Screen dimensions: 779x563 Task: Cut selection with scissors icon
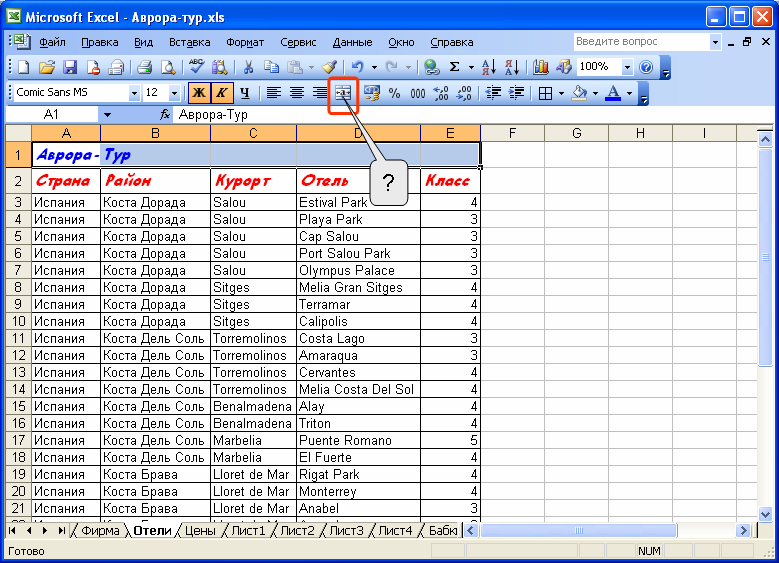[x=248, y=67]
